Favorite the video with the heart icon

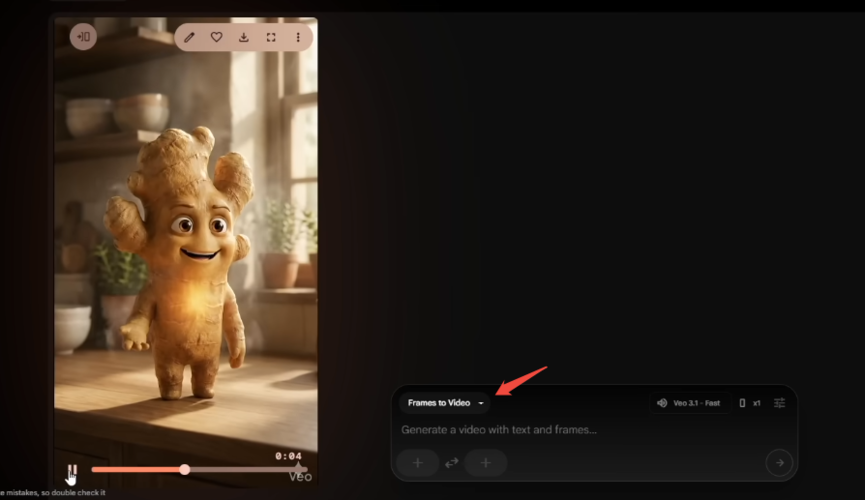[216, 37]
